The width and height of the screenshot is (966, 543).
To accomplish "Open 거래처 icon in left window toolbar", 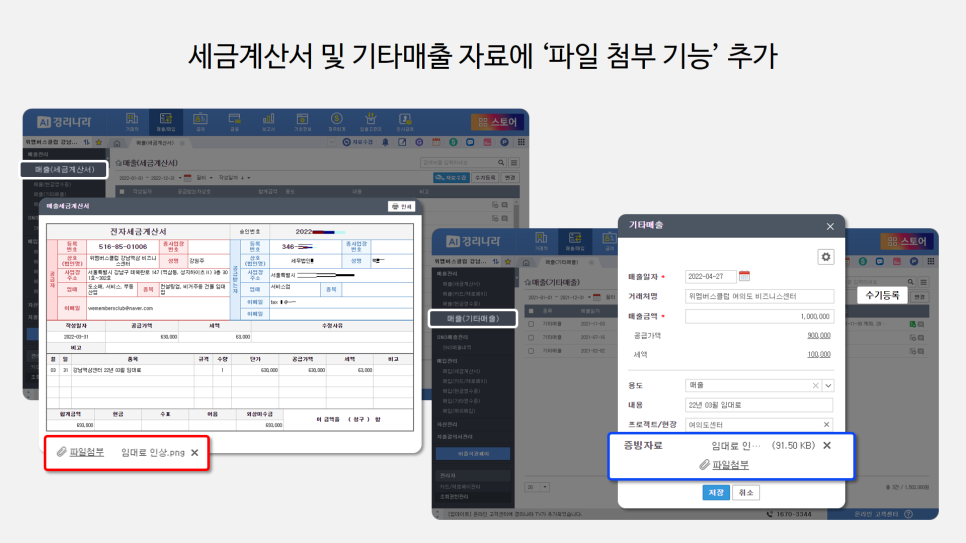I will click(132, 122).
